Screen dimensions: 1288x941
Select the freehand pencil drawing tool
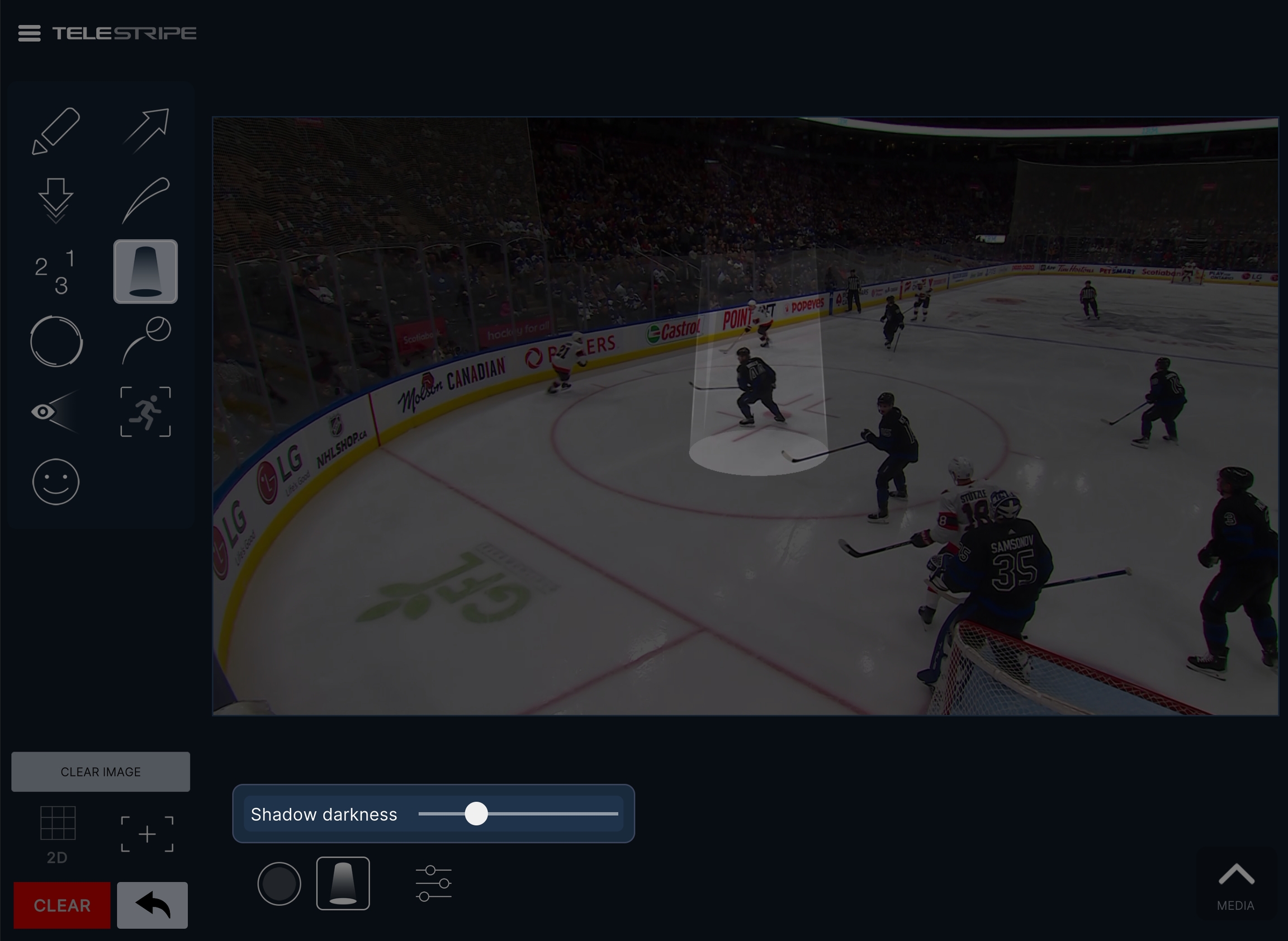pos(56,130)
